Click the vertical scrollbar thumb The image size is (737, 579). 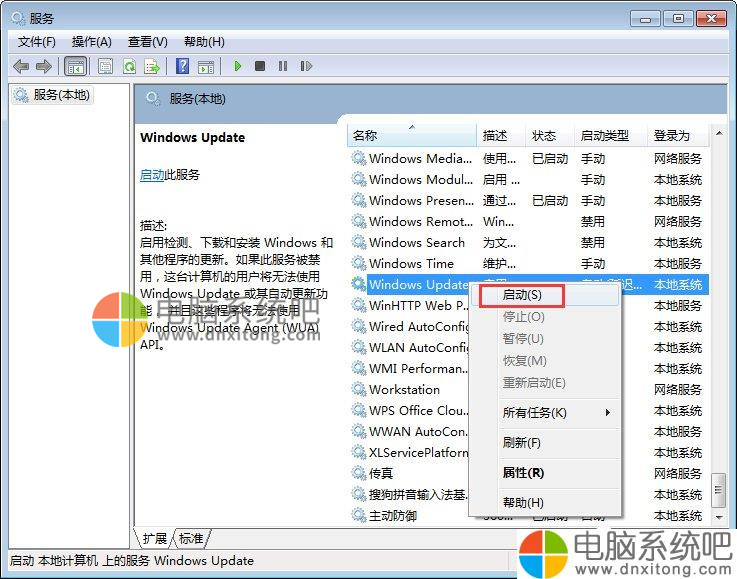click(719, 490)
